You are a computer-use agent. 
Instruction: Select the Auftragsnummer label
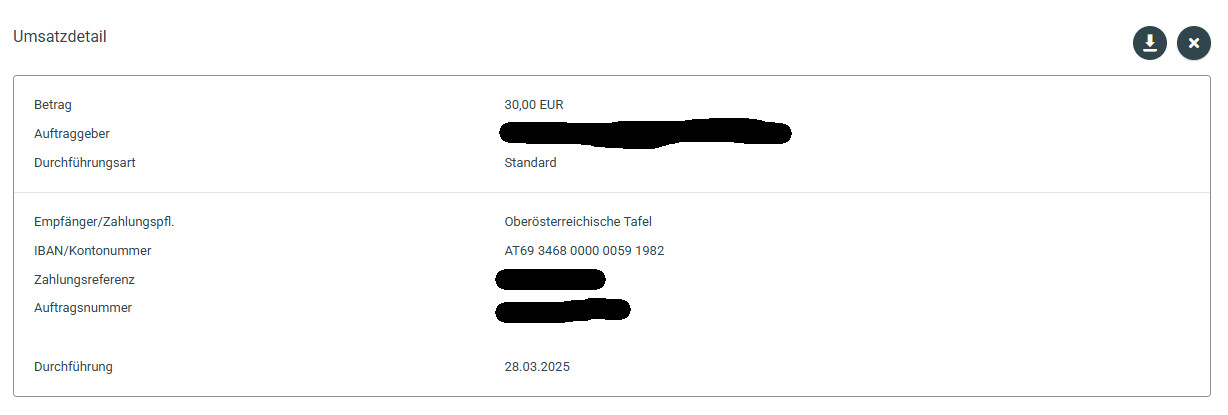click(83, 308)
